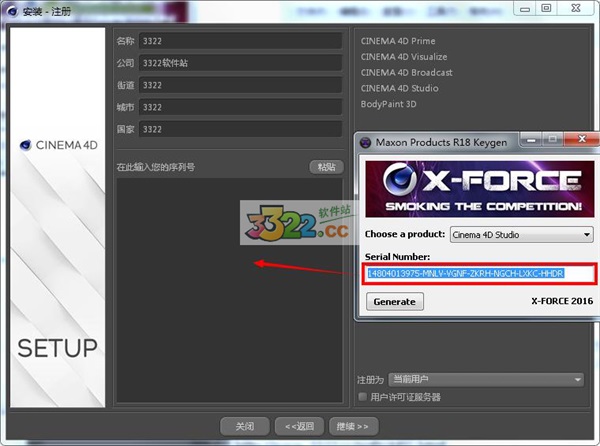
Task: Click the X-FORCE banner image
Action: (x=479, y=189)
